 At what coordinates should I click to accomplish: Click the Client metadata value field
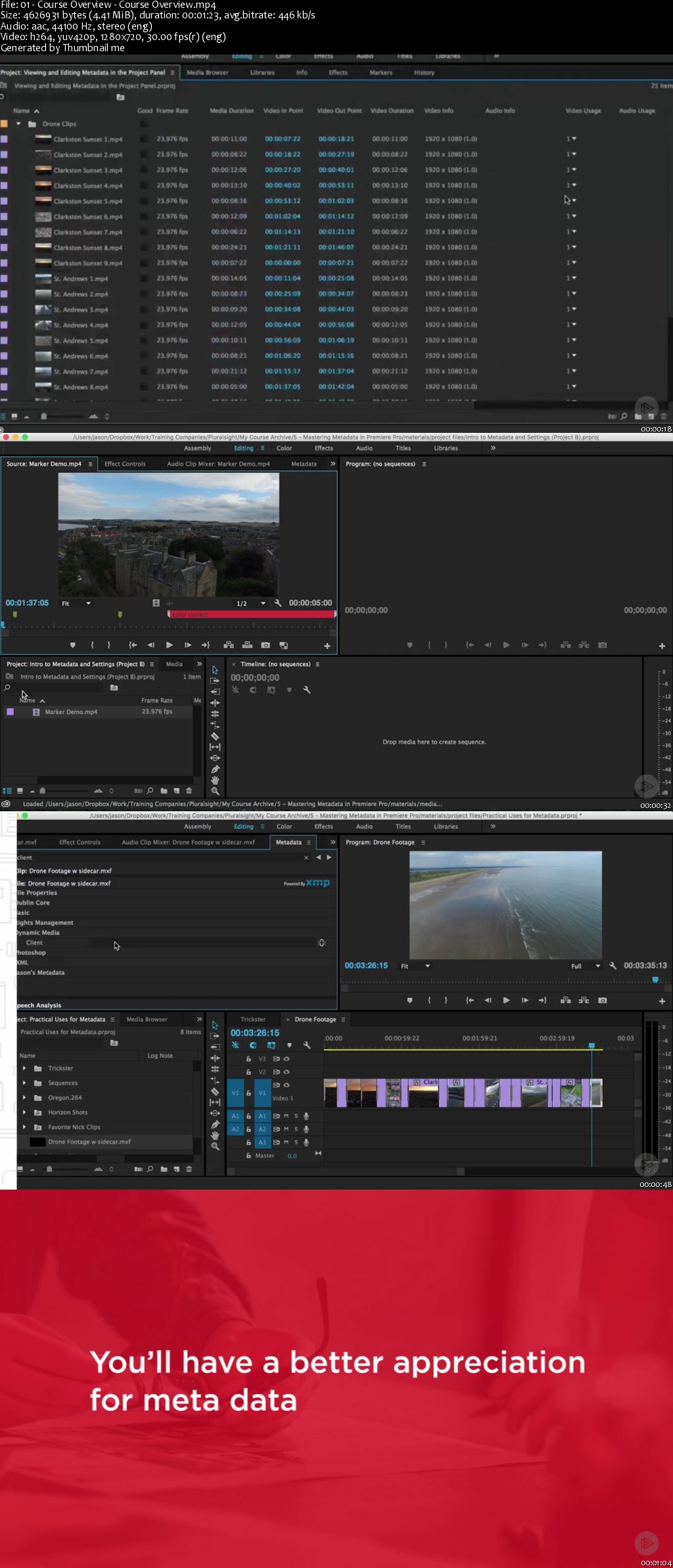click(202, 943)
